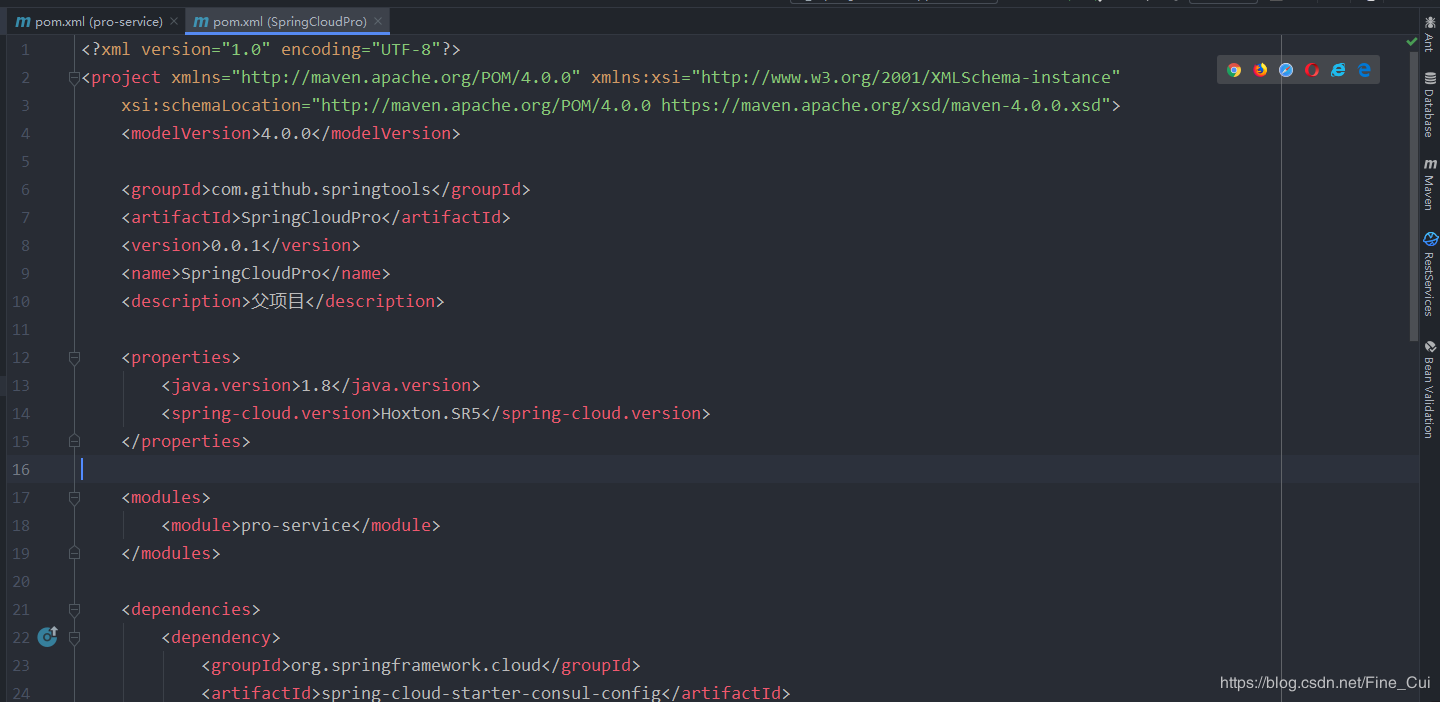1440x702 pixels.
Task: Open the Ant tool window
Action: [1430, 33]
